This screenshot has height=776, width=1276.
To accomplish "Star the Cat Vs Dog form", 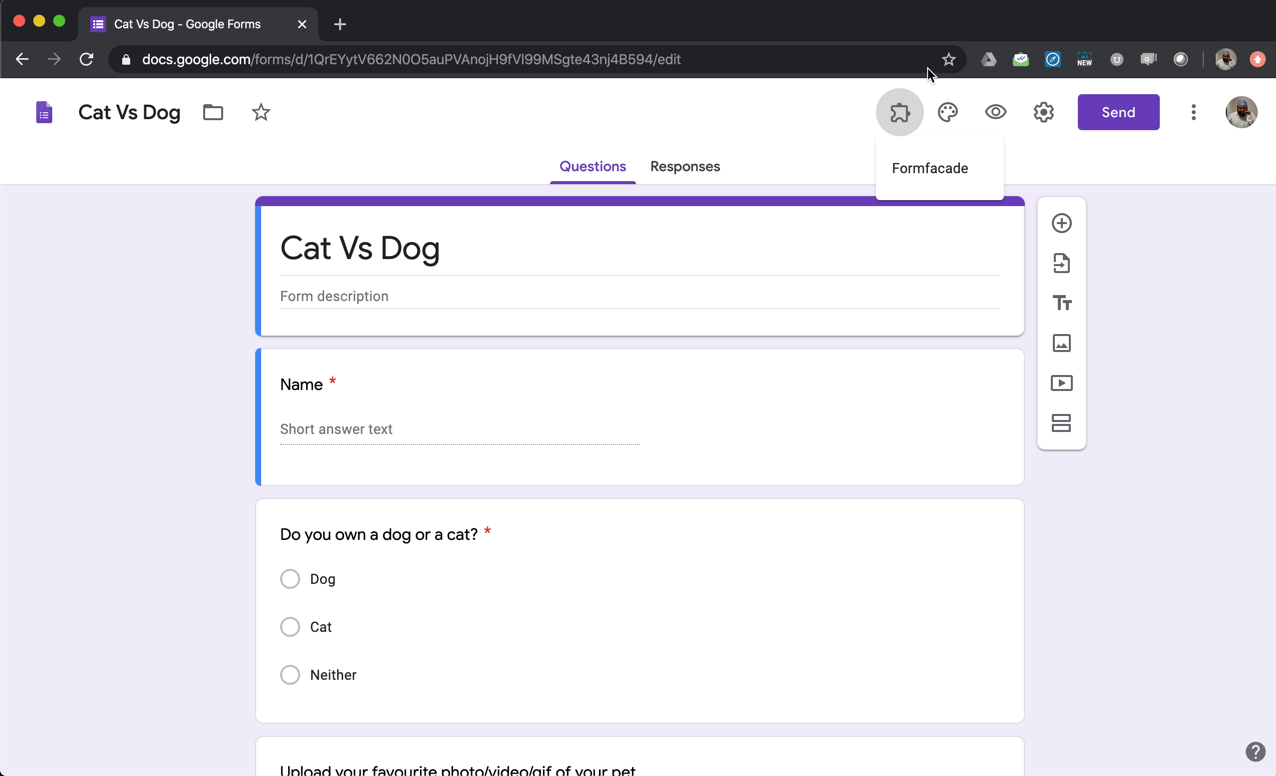I will click(x=261, y=112).
